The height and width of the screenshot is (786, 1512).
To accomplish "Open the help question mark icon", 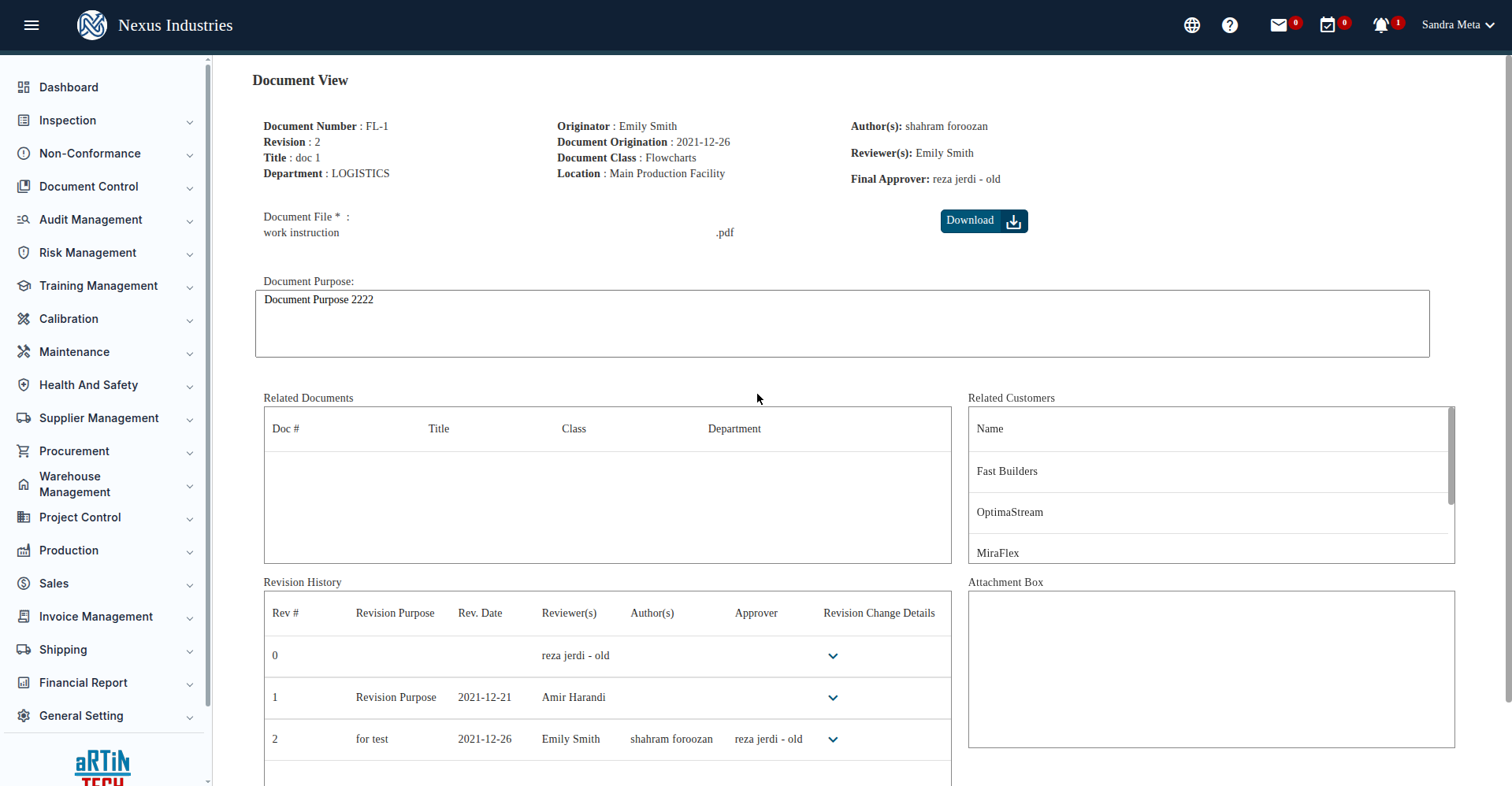I will click(1229, 25).
